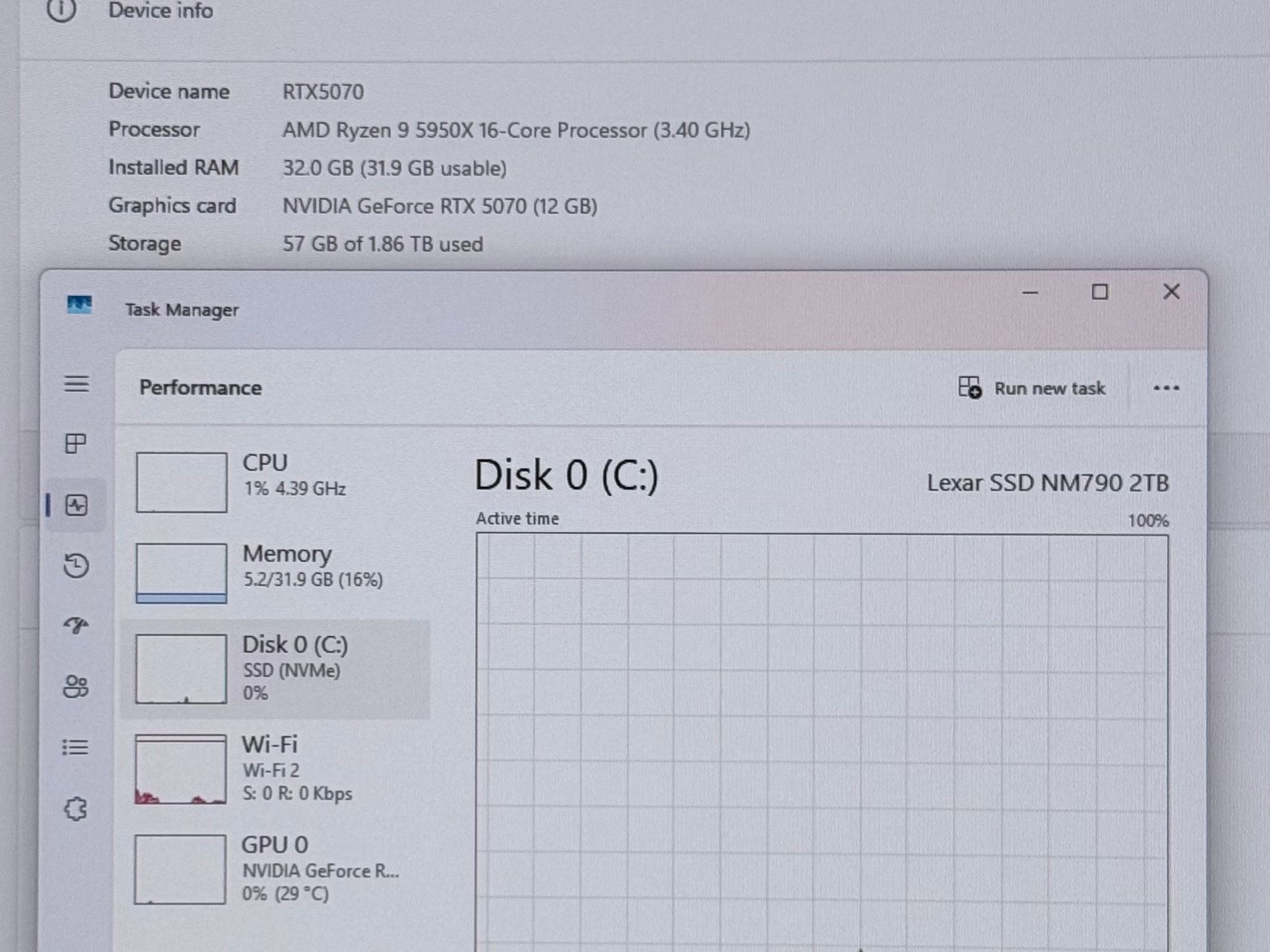This screenshot has width=1270, height=952.
Task: Select the Disk 0 (C:) performance entry
Action: coord(276,669)
